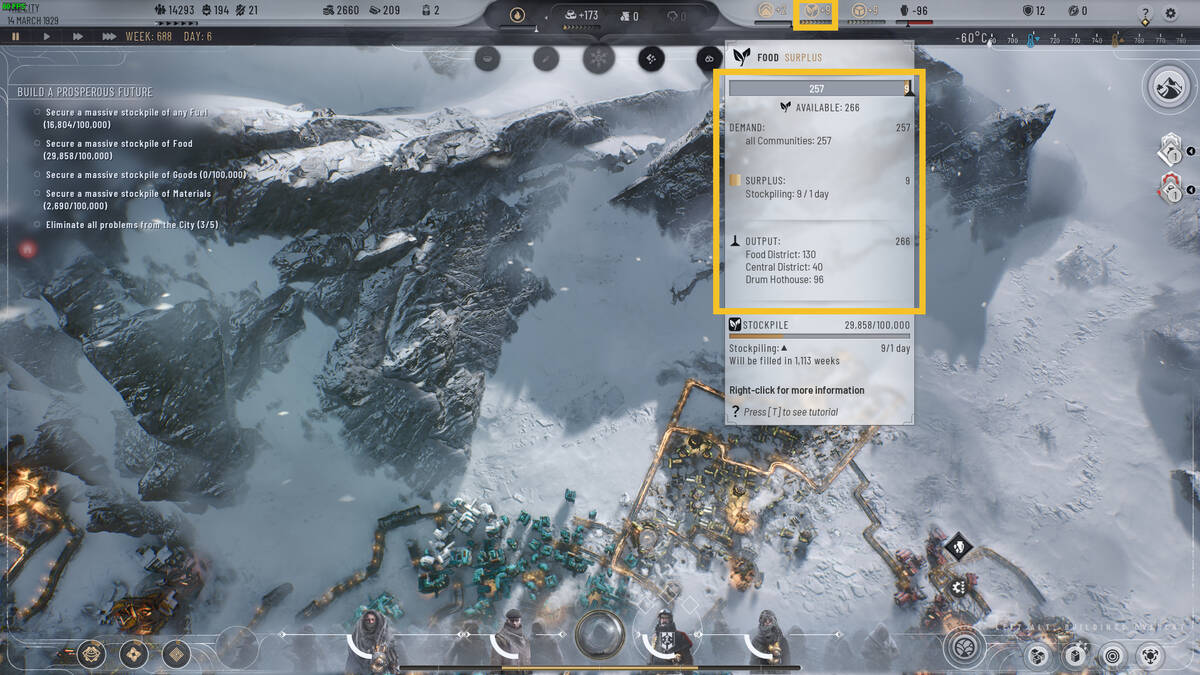This screenshot has width=1200, height=675.
Task: Click the workforce indicator showing 194
Action: click(215, 11)
